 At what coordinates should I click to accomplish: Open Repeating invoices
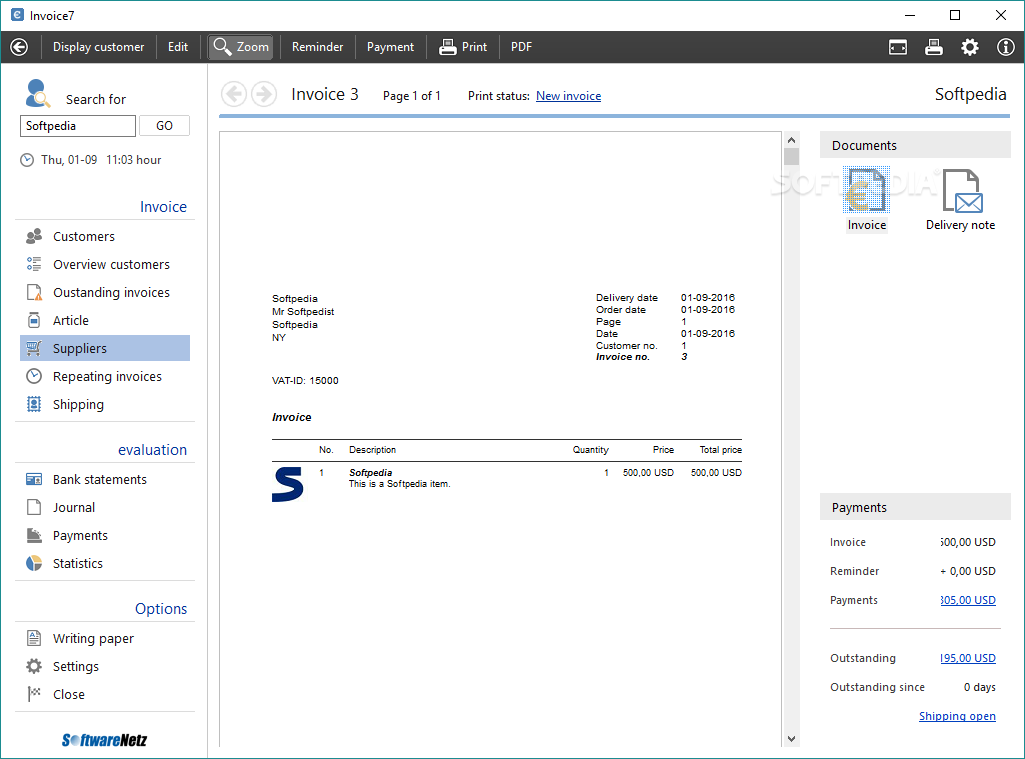(107, 377)
